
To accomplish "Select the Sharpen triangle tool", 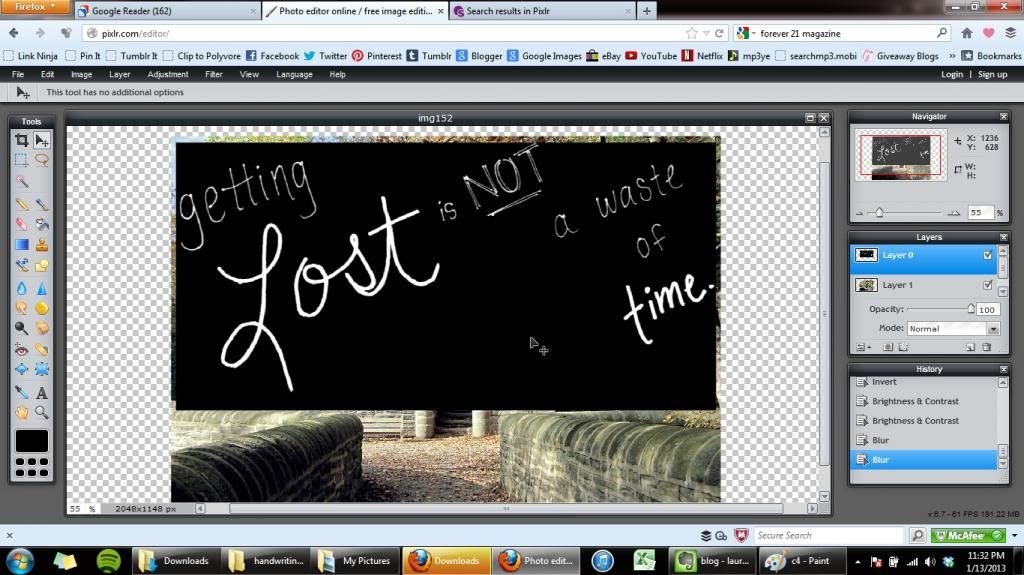I will [x=42, y=288].
